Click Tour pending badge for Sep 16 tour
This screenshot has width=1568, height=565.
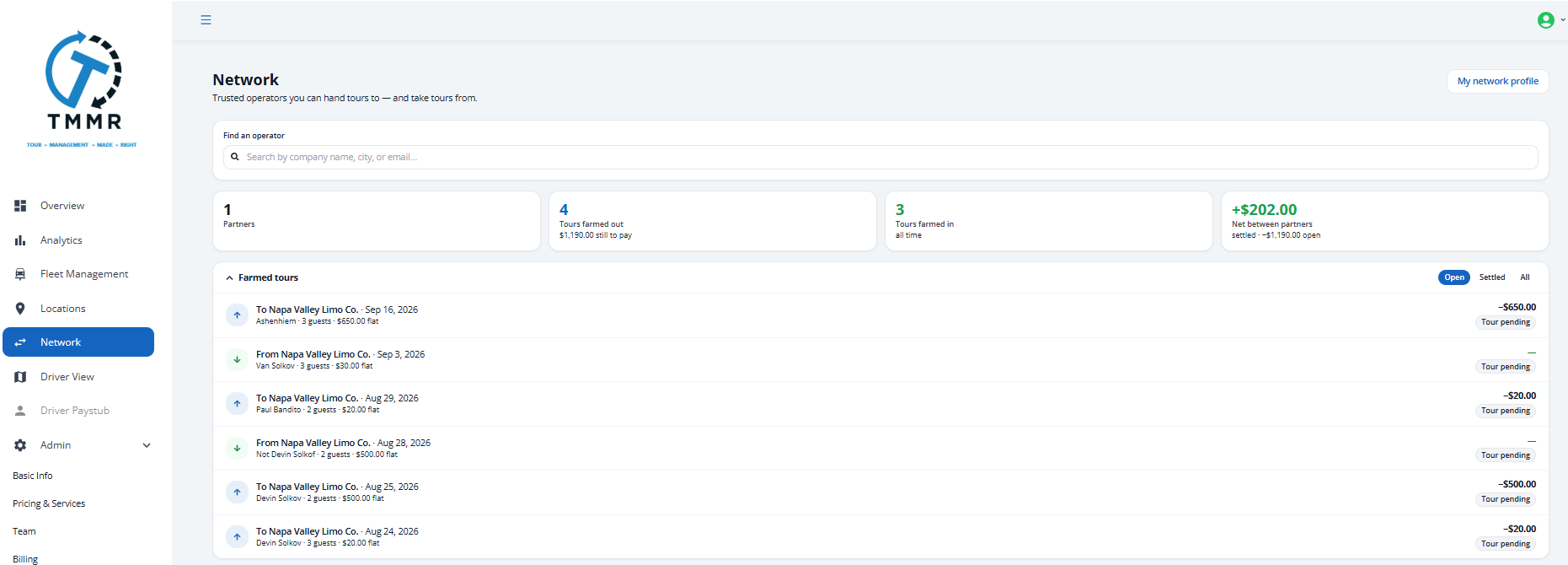1505,322
